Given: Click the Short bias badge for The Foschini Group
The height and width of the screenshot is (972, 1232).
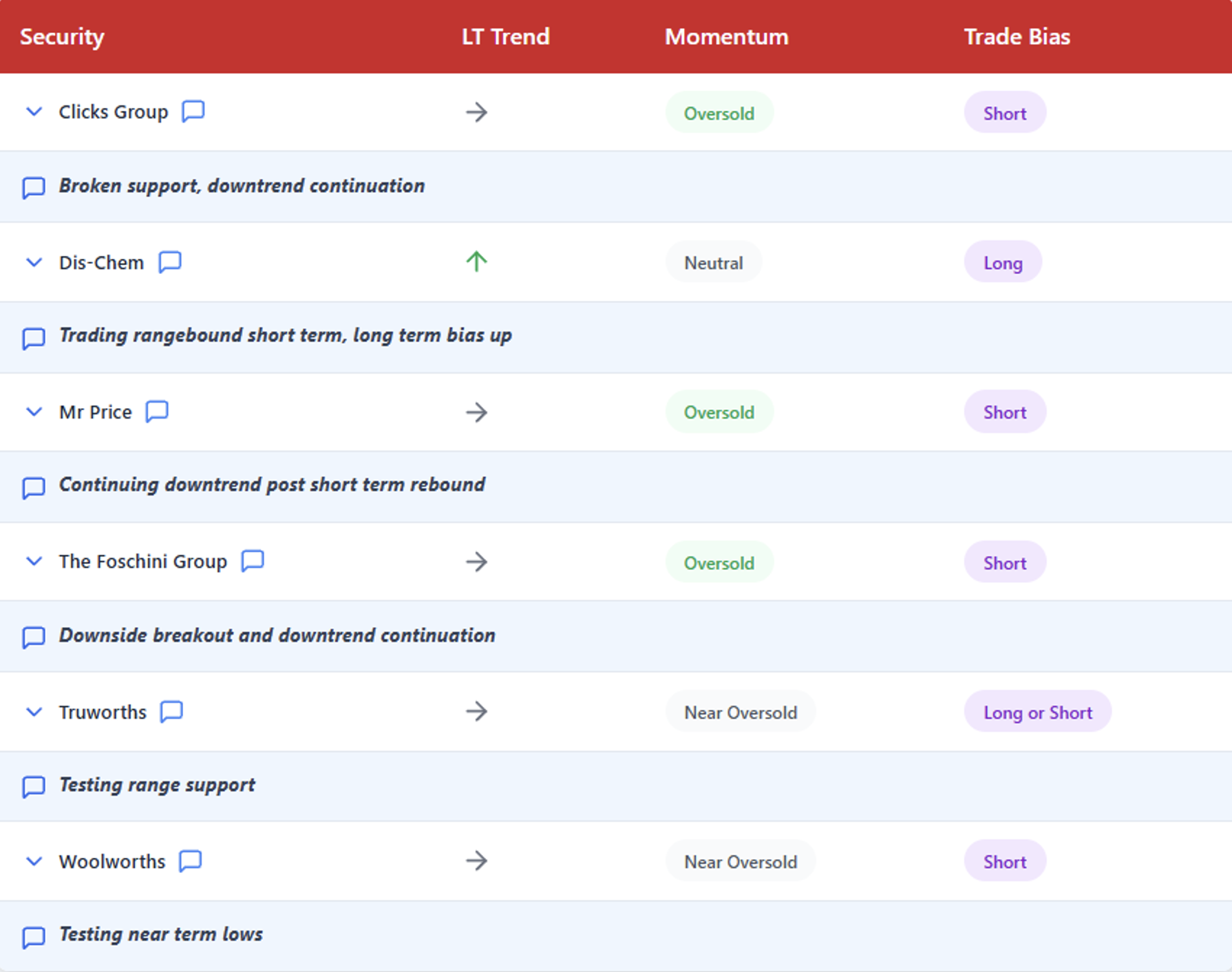Looking at the screenshot, I should [1005, 562].
